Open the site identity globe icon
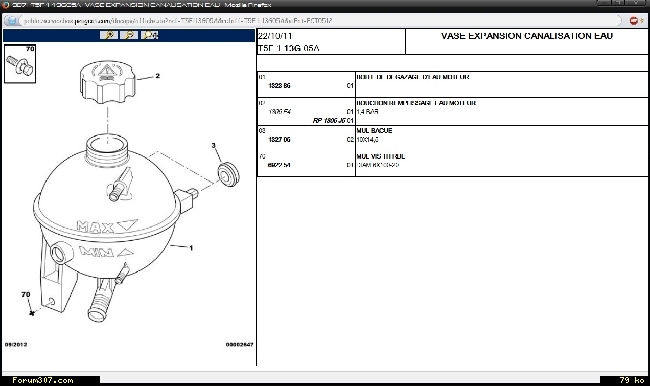This screenshot has height=386, width=650. point(12,20)
